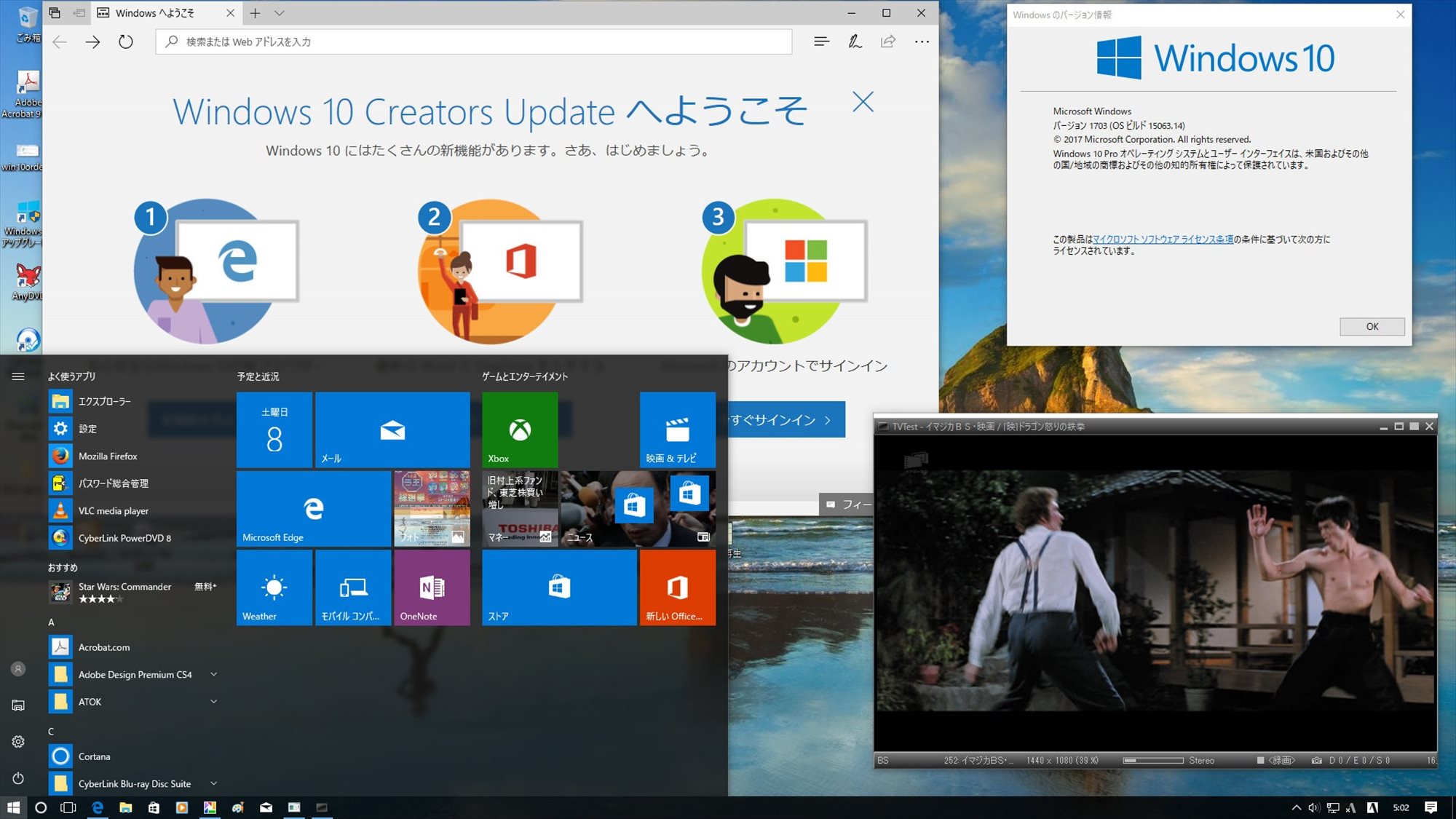Click the letter A section header
This screenshot has width=1456, height=819.
tap(51, 622)
